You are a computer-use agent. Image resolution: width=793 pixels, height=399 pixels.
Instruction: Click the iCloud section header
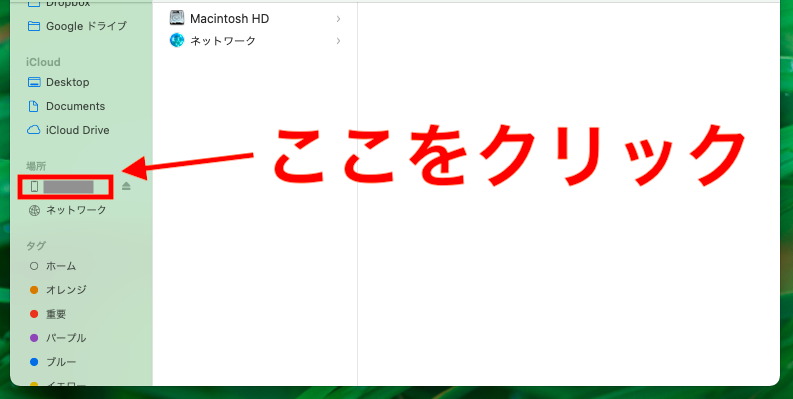click(x=43, y=62)
